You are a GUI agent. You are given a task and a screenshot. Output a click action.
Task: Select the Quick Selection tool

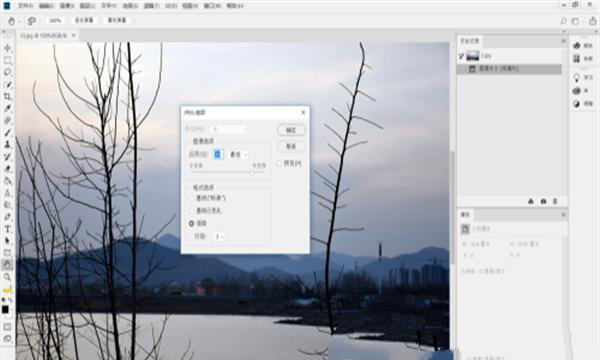coord(8,84)
